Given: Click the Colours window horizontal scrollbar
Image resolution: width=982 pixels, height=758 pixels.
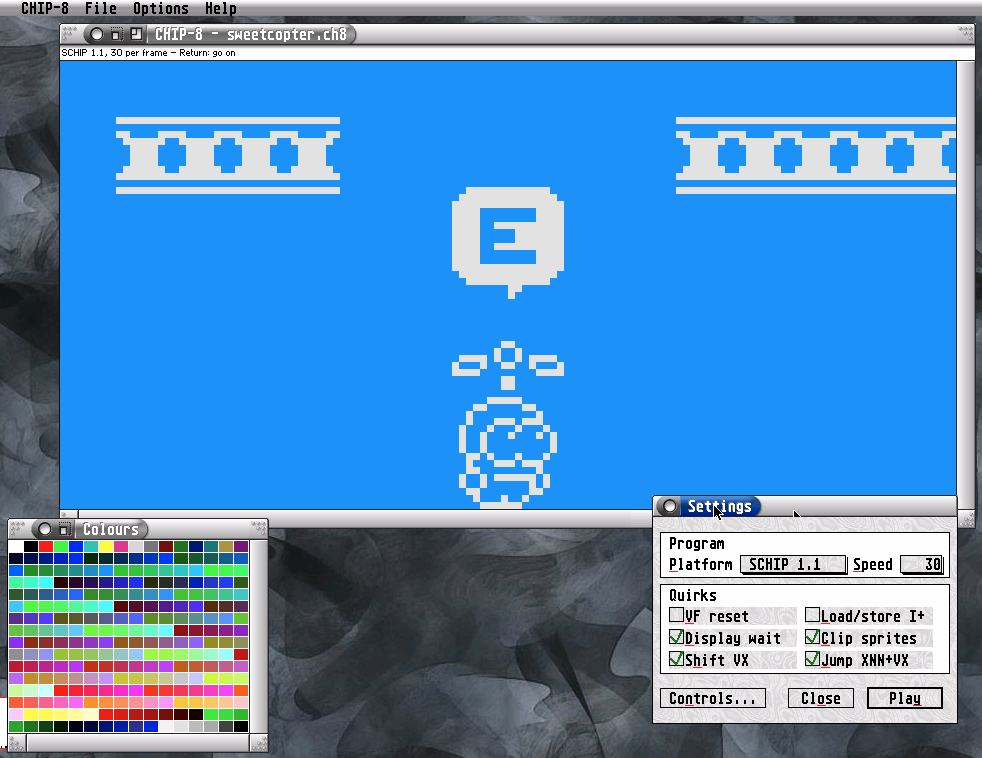Looking at the screenshot, I should (138, 743).
